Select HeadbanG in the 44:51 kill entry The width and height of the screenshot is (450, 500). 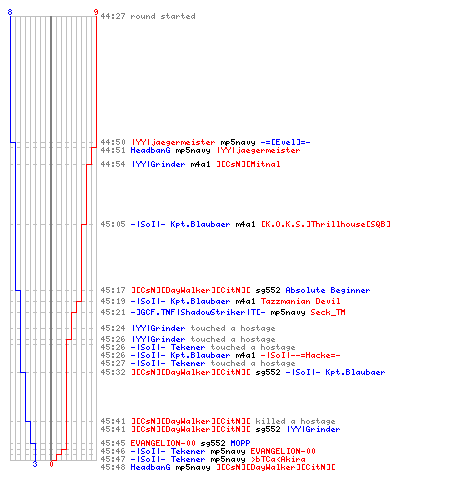(150, 150)
